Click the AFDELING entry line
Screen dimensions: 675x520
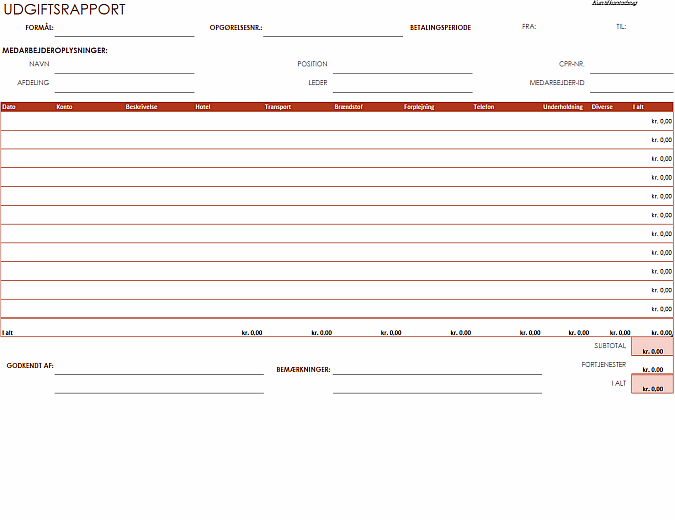point(124,84)
